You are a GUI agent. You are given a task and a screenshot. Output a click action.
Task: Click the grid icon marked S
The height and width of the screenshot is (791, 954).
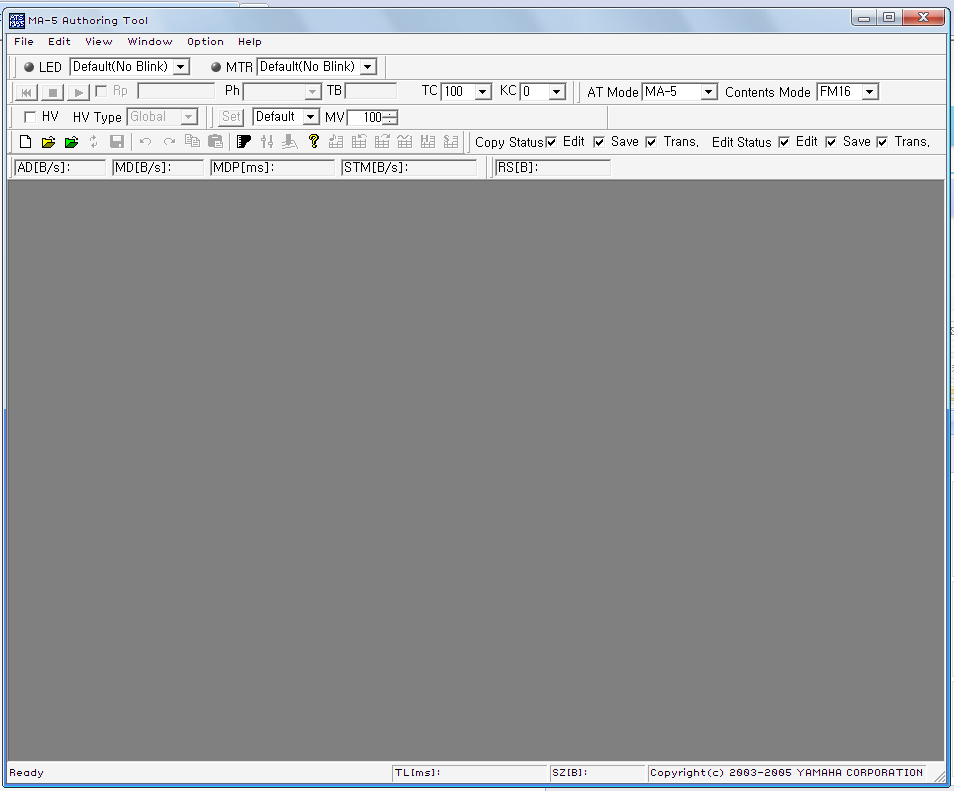coord(451,142)
